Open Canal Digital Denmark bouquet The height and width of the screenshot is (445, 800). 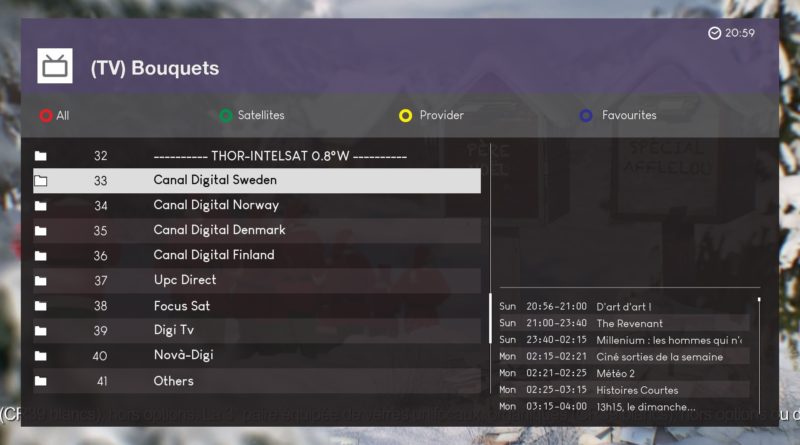tap(257, 231)
